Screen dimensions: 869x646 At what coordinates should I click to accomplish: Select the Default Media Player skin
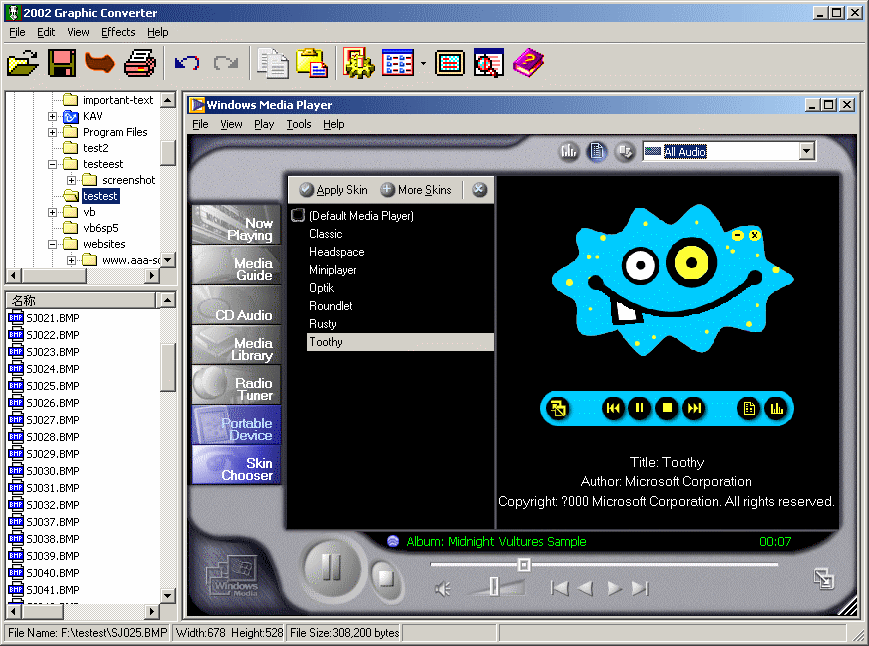coord(361,216)
